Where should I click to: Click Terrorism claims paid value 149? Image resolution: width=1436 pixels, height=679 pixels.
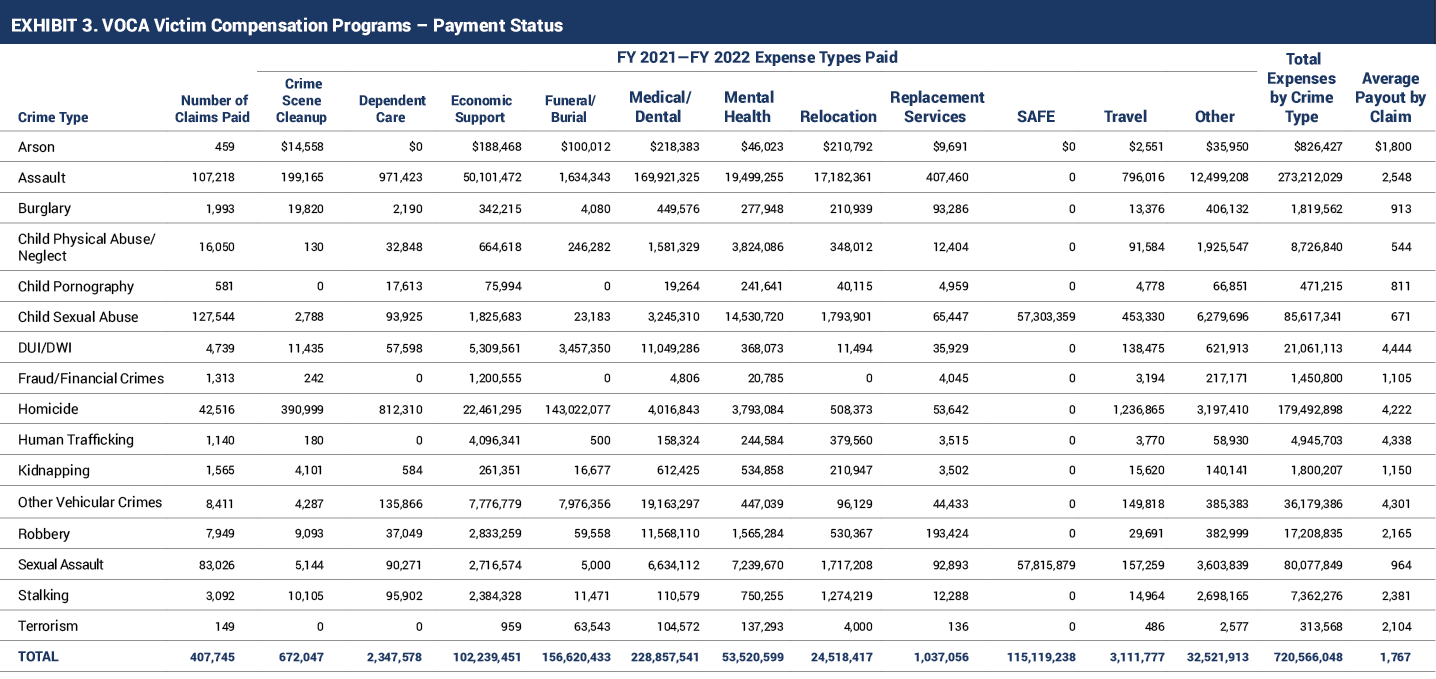225,627
